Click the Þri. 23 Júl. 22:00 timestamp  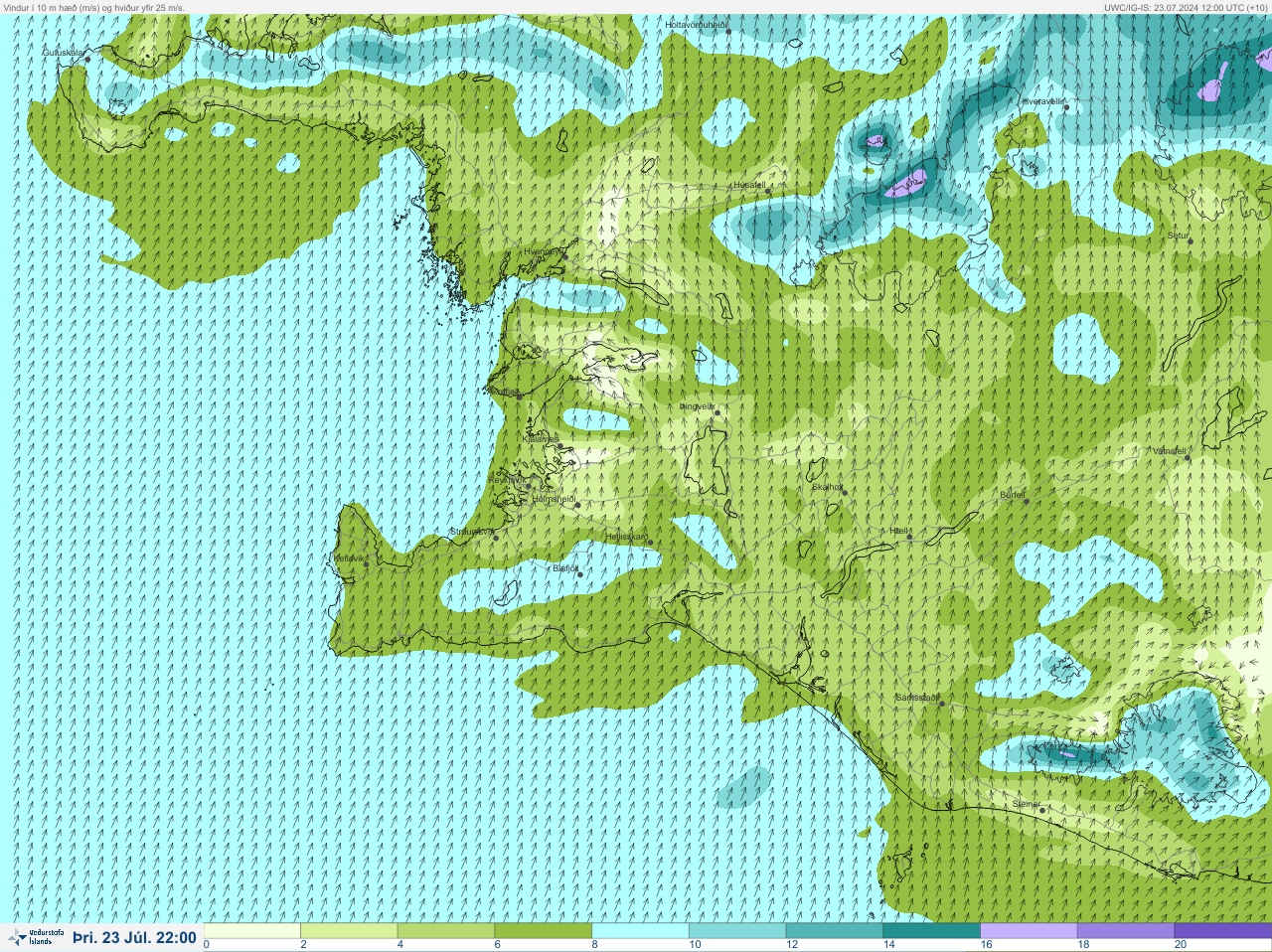click(134, 937)
